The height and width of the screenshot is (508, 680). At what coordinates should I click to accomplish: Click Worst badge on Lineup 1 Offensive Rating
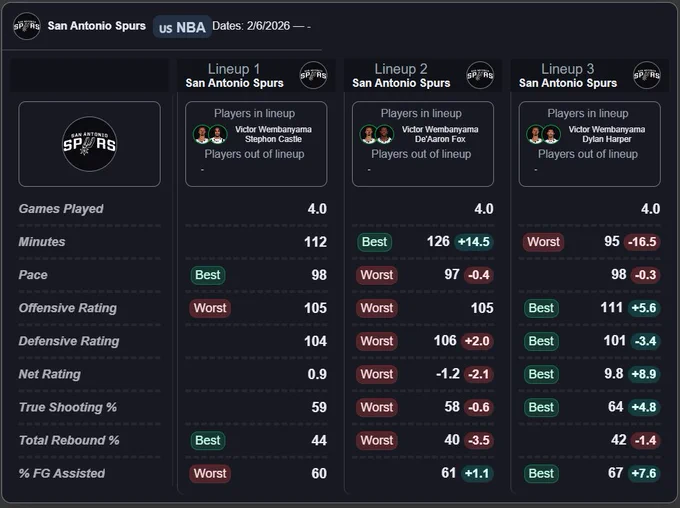coord(210,308)
